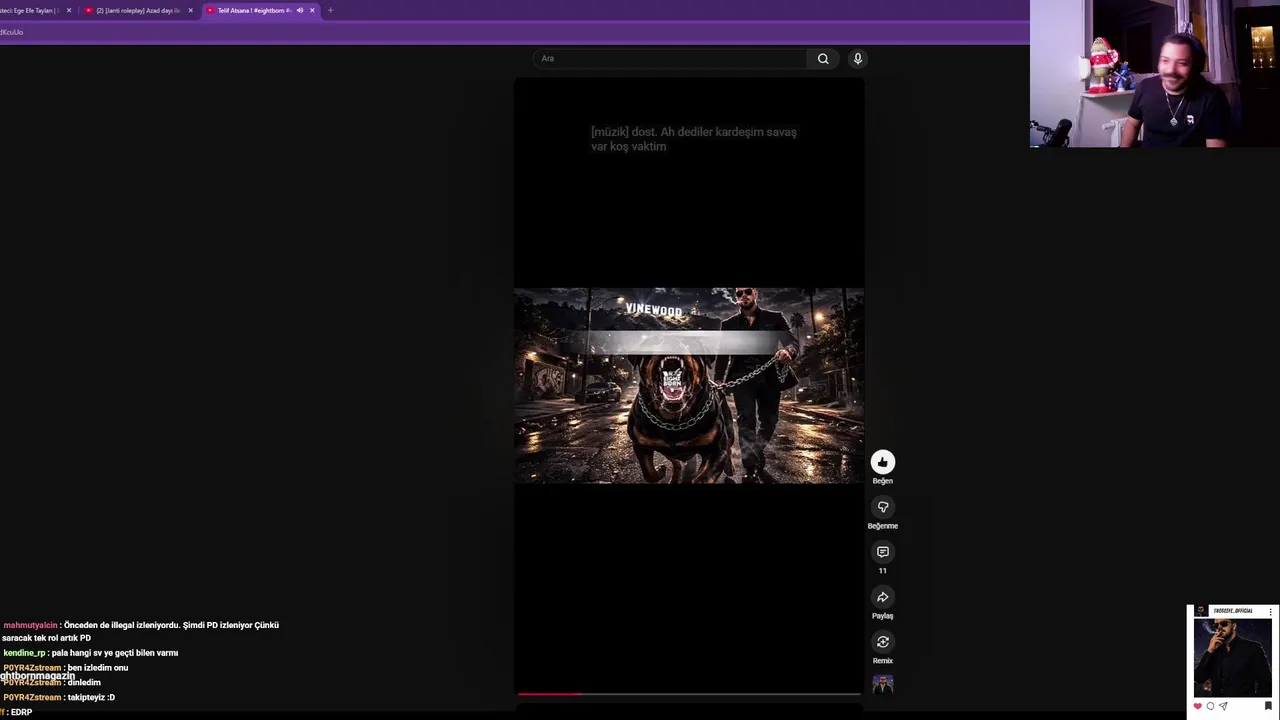The image size is (1280, 720).
Task: Open the comments showing 11
Action: (x=882, y=552)
